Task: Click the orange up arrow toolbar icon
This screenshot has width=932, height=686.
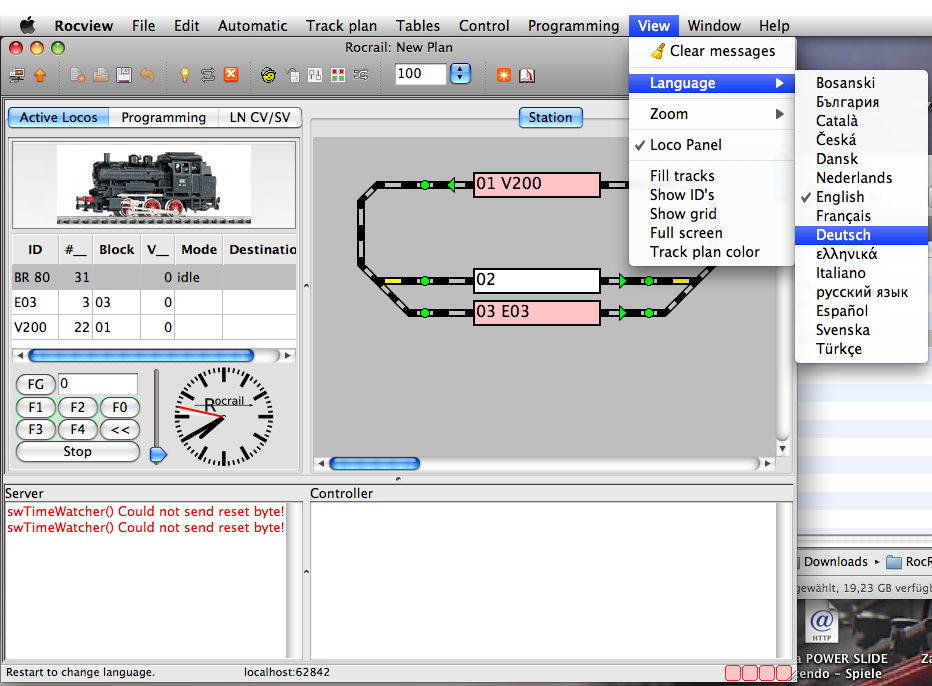Action: 40,74
